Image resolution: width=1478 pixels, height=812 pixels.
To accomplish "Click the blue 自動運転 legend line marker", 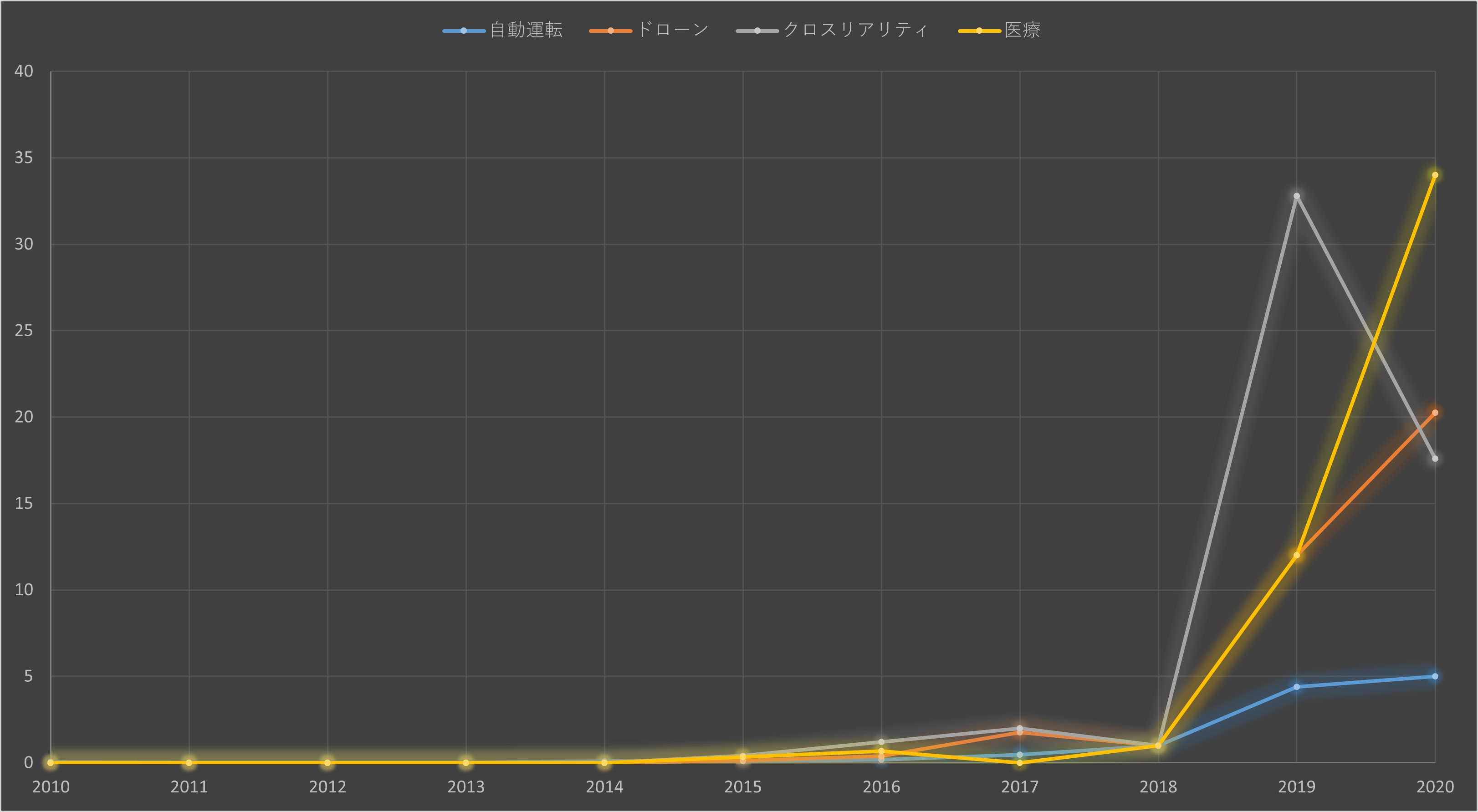I will (464, 31).
